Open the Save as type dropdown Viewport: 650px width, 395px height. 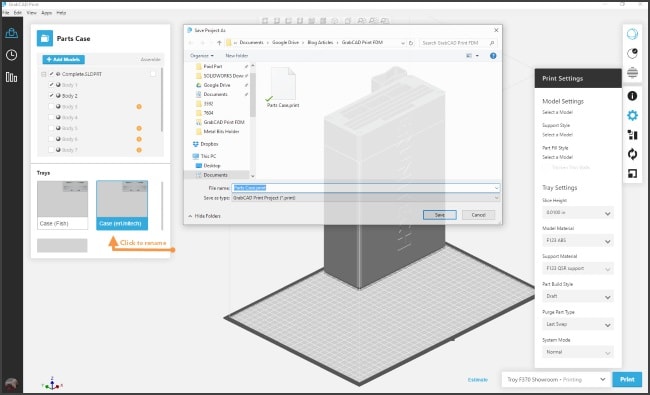[365, 198]
